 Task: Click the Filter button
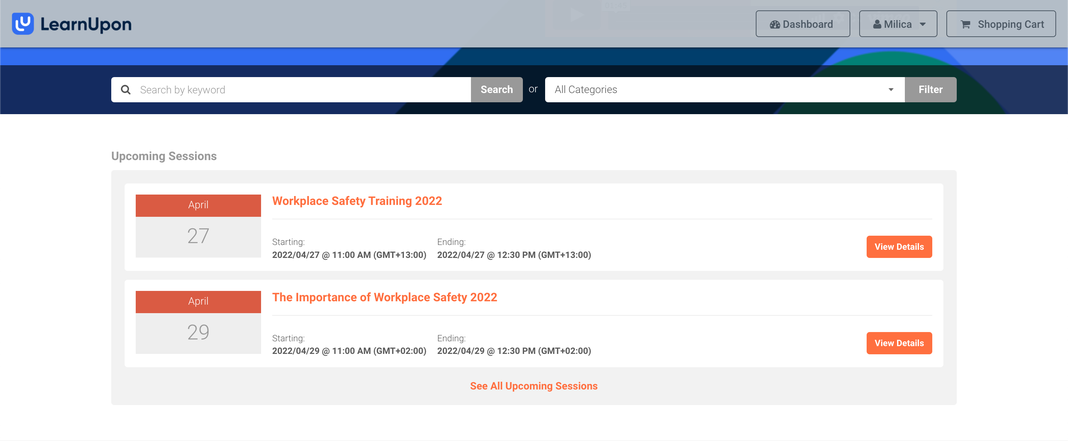click(x=930, y=89)
